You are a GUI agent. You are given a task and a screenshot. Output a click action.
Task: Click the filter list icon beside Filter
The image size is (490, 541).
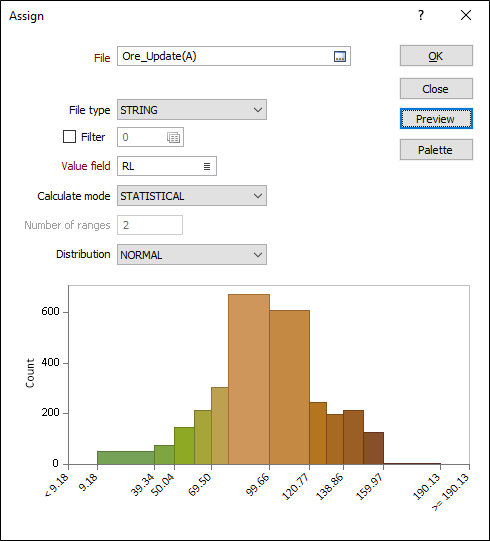point(173,137)
